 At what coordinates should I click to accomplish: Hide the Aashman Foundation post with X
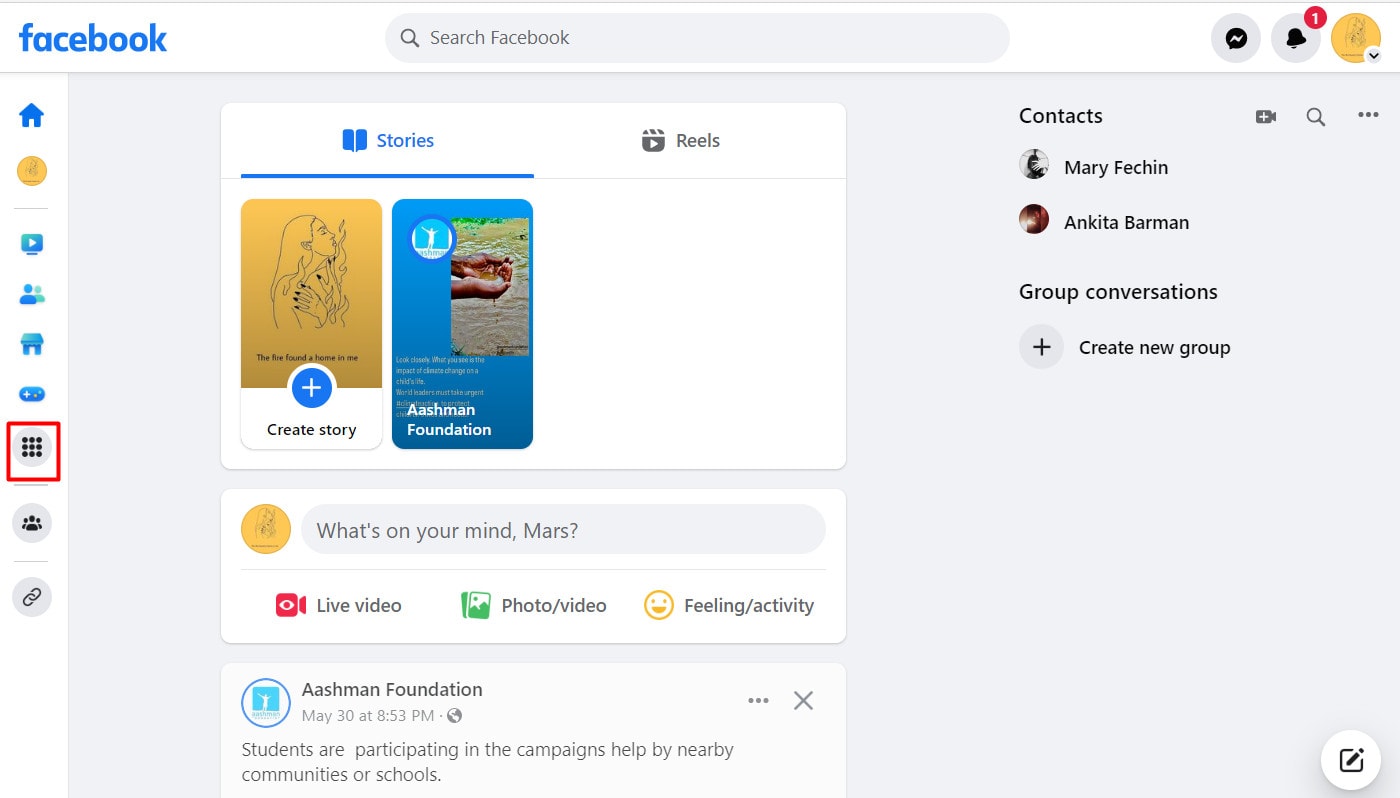[803, 701]
